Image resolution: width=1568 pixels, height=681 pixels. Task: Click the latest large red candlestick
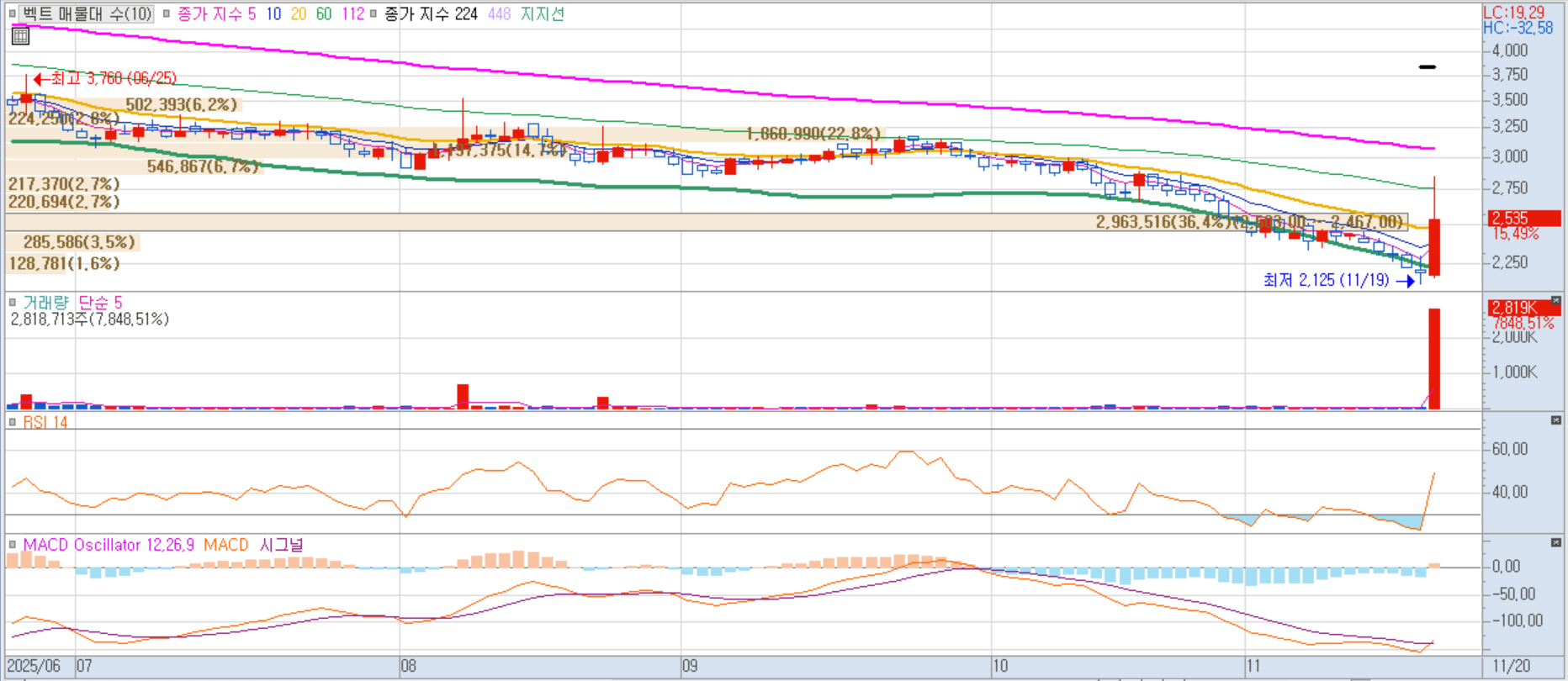(1434, 246)
